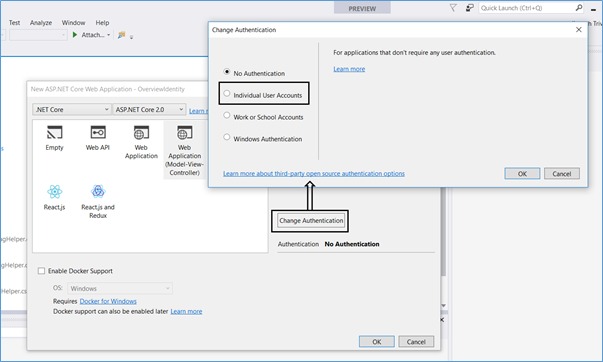The height and width of the screenshot is (362, 603).
Task: Select Individual User Accounts radio option
Action: tap(227, 93)
